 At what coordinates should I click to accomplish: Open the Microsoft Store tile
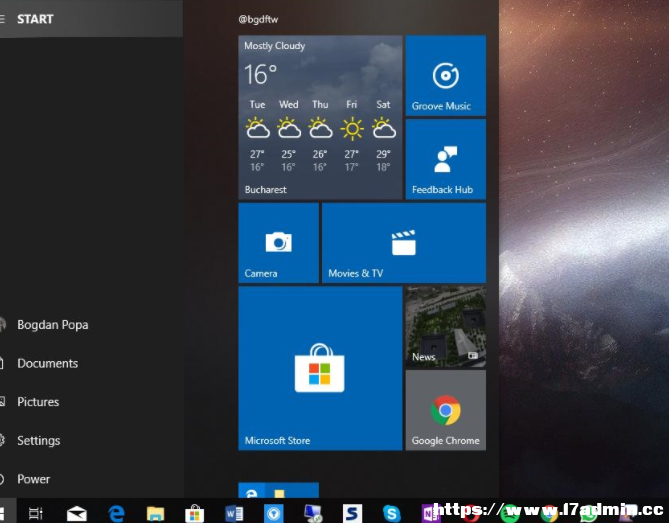(320, 368)
